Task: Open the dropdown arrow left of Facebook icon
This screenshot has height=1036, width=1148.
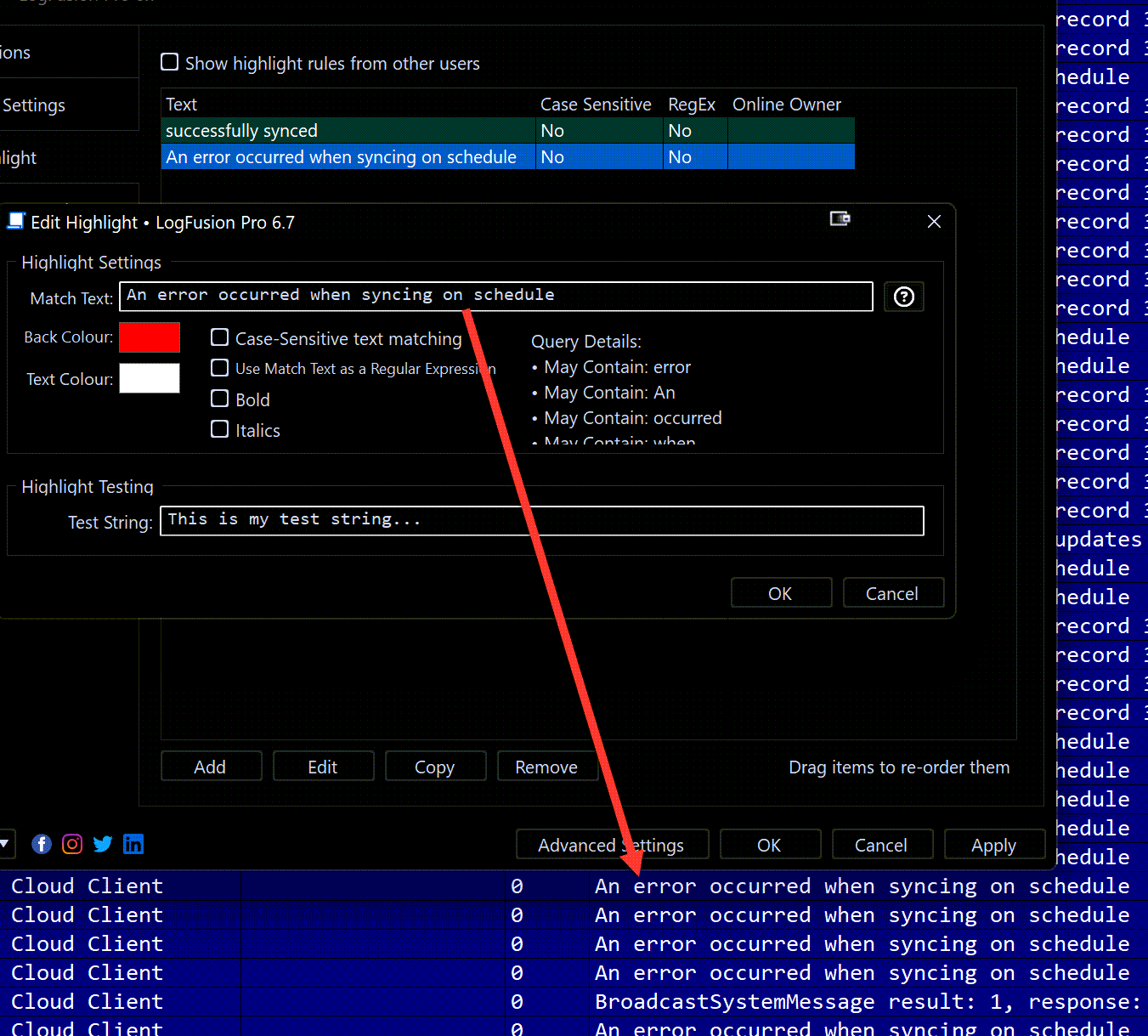Action: (5, 844)
